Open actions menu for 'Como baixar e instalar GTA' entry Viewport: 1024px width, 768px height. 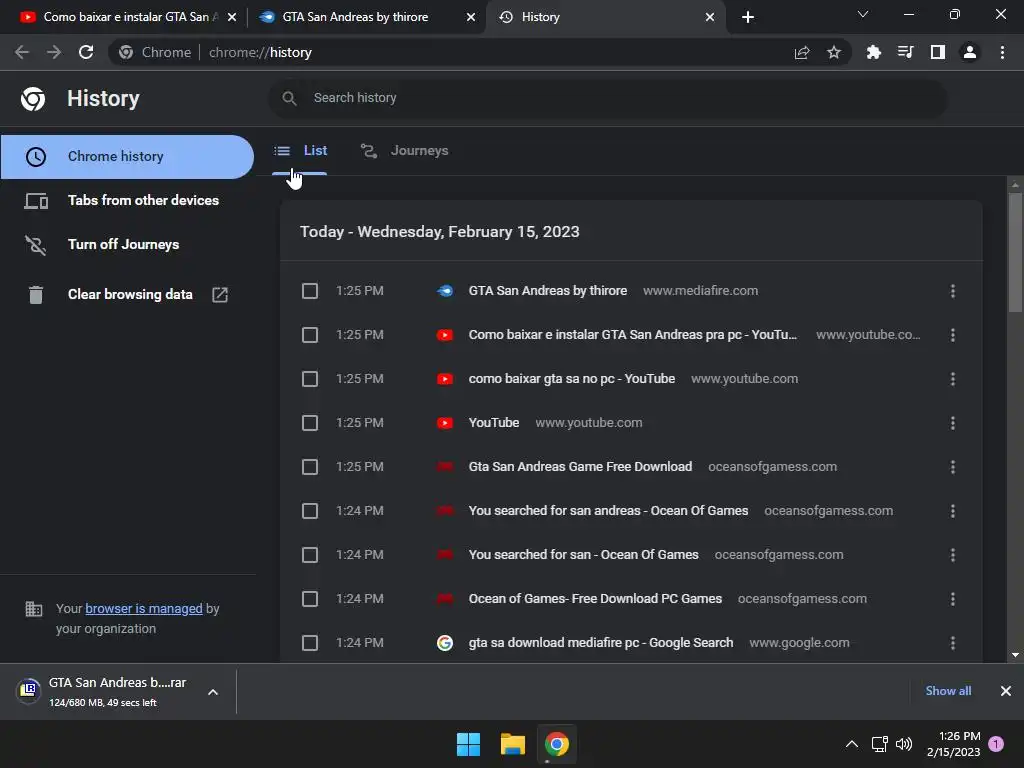point(953,335)
